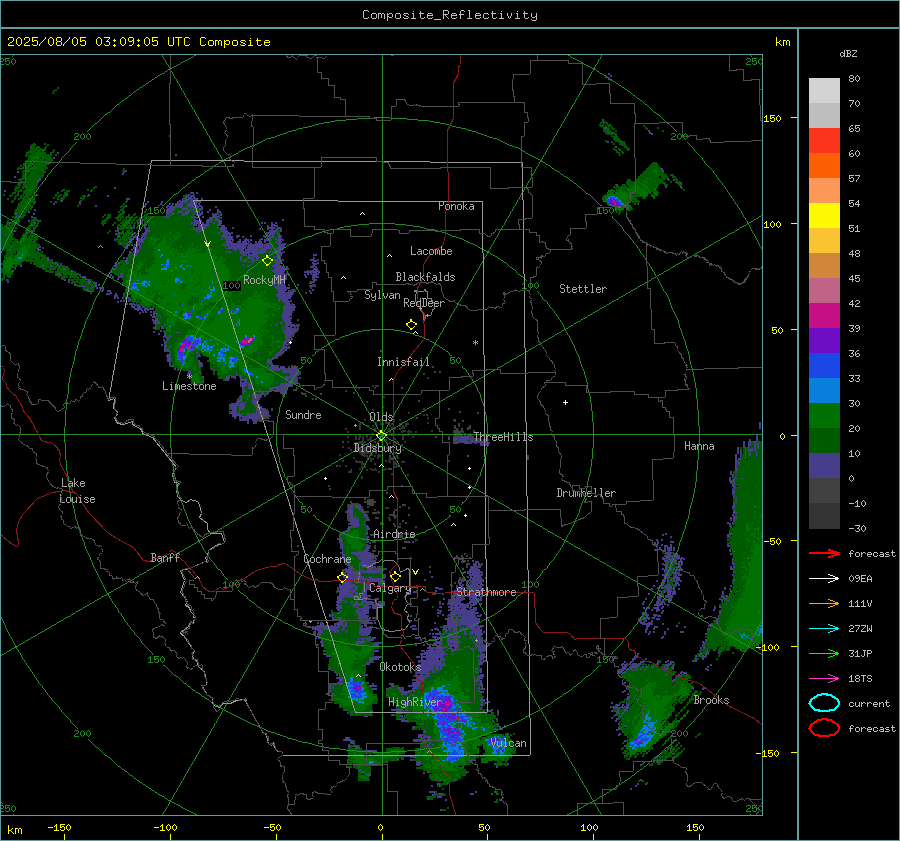This screenshot has height=841, width=900.
Task: Click the yellow diamond marker above Calgary
Action: click(x=395, y=576)
